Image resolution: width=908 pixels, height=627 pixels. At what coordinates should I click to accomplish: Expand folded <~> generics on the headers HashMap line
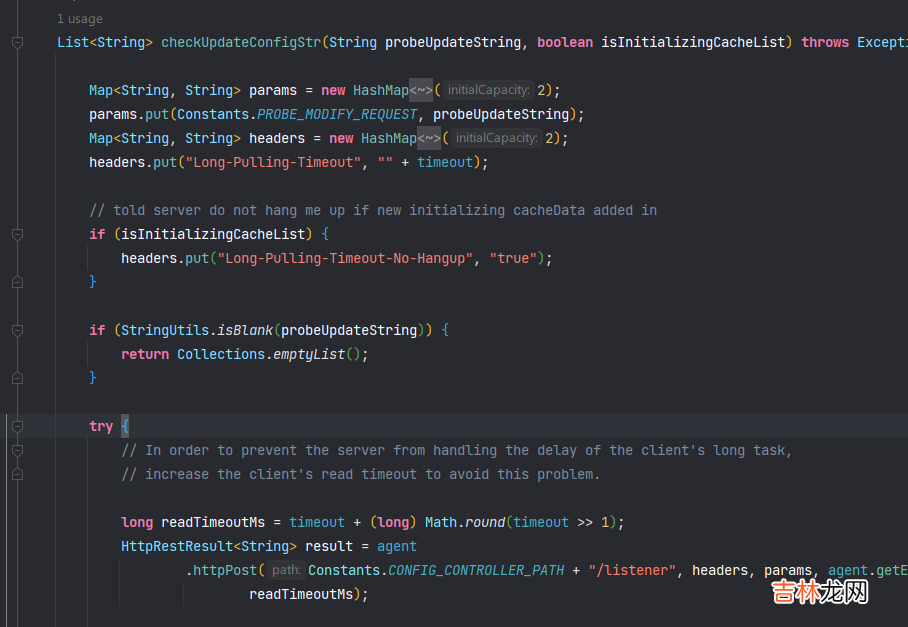click(x=428, y=138)
